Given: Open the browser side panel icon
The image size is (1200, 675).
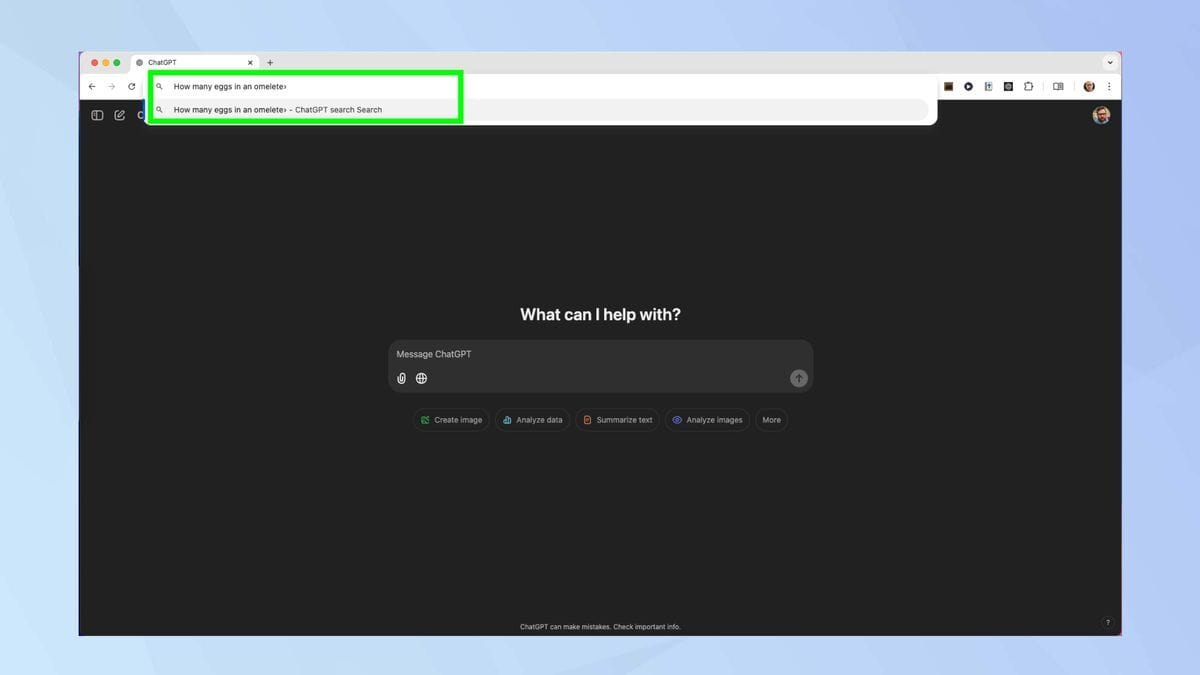Looking at the screenshot, I should 1058,87.
